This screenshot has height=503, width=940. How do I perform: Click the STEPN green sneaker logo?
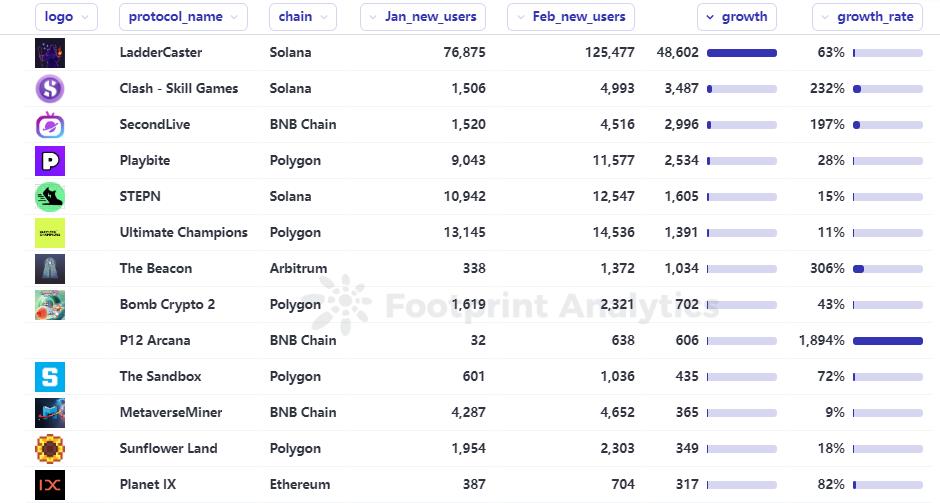(49, 197)
